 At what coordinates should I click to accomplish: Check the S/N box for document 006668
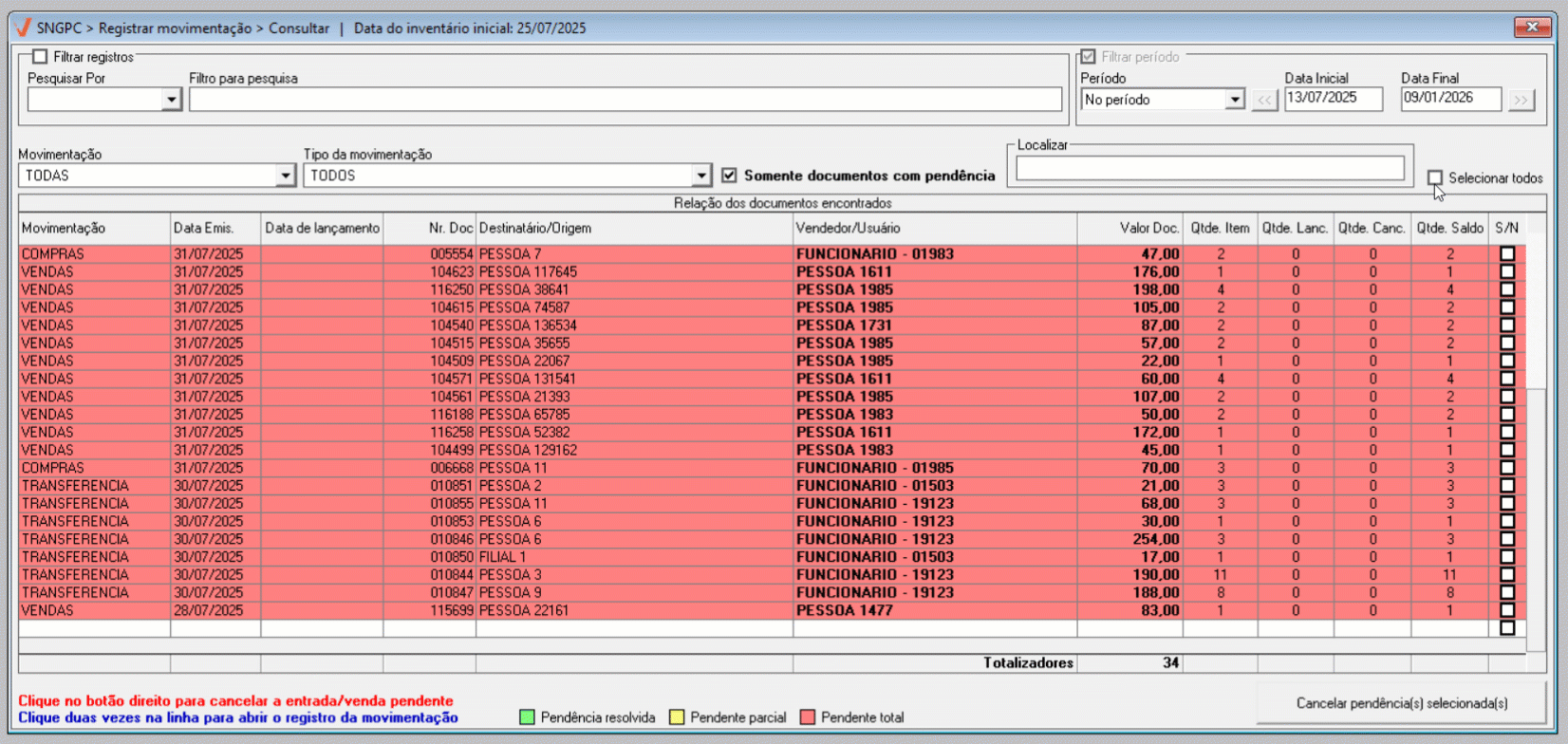coord(1507,468)
